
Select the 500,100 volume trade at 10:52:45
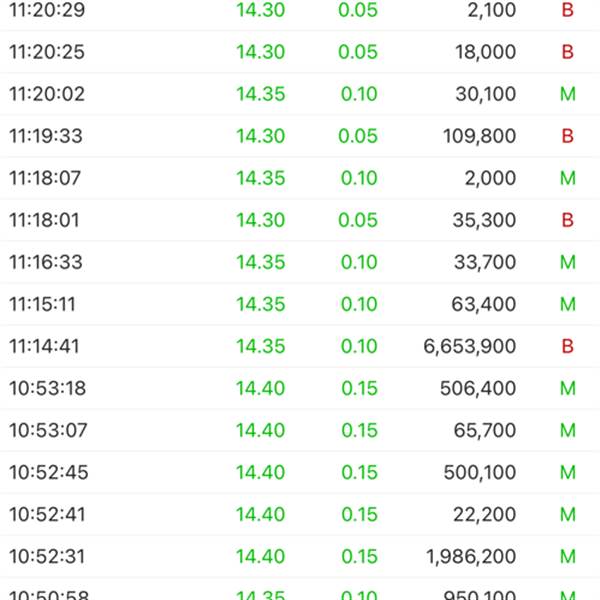[x=300, y=472]
